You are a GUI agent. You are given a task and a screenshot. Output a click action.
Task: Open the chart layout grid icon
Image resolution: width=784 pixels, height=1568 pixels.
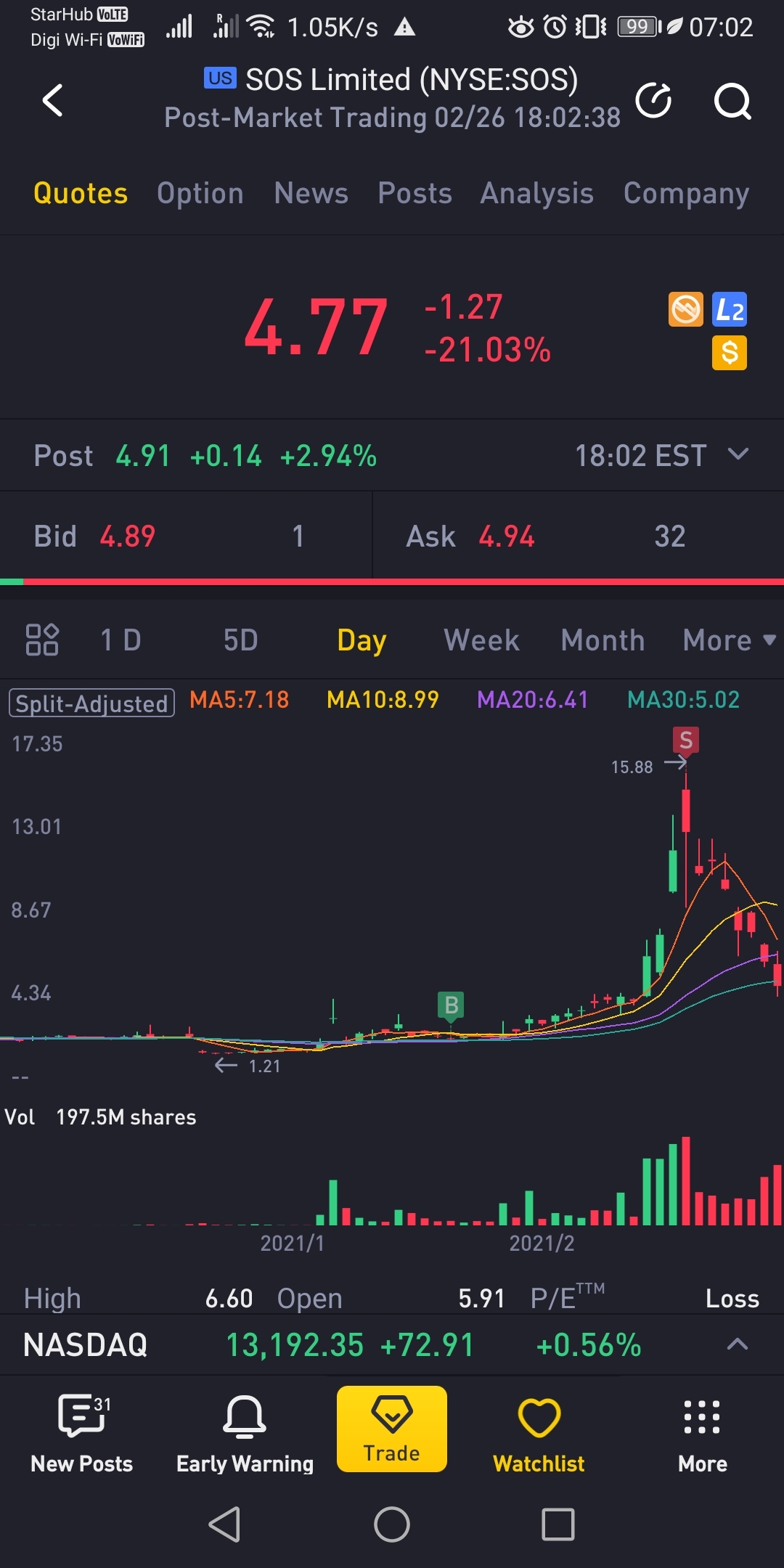[x=42, y=640]
